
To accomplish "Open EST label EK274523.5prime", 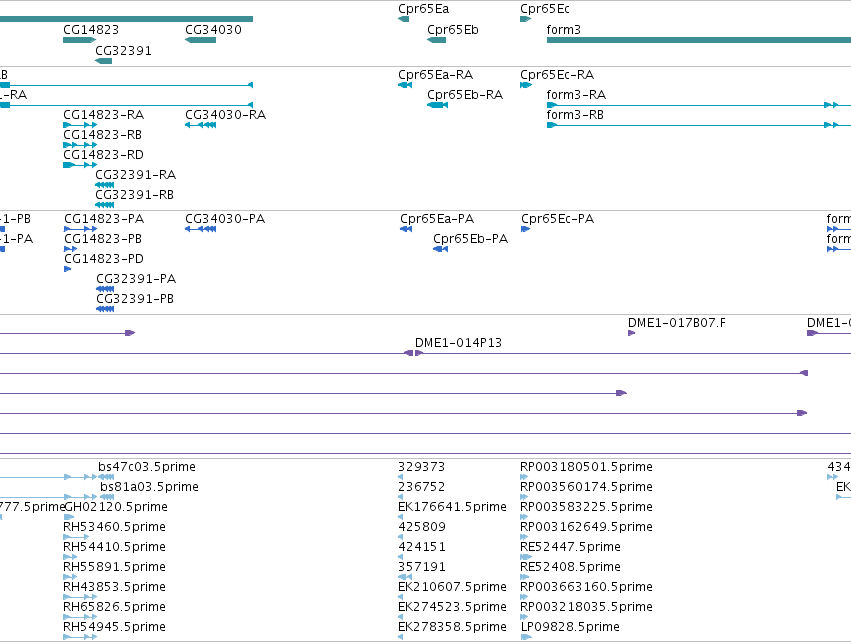I will (x=452, y=608).
